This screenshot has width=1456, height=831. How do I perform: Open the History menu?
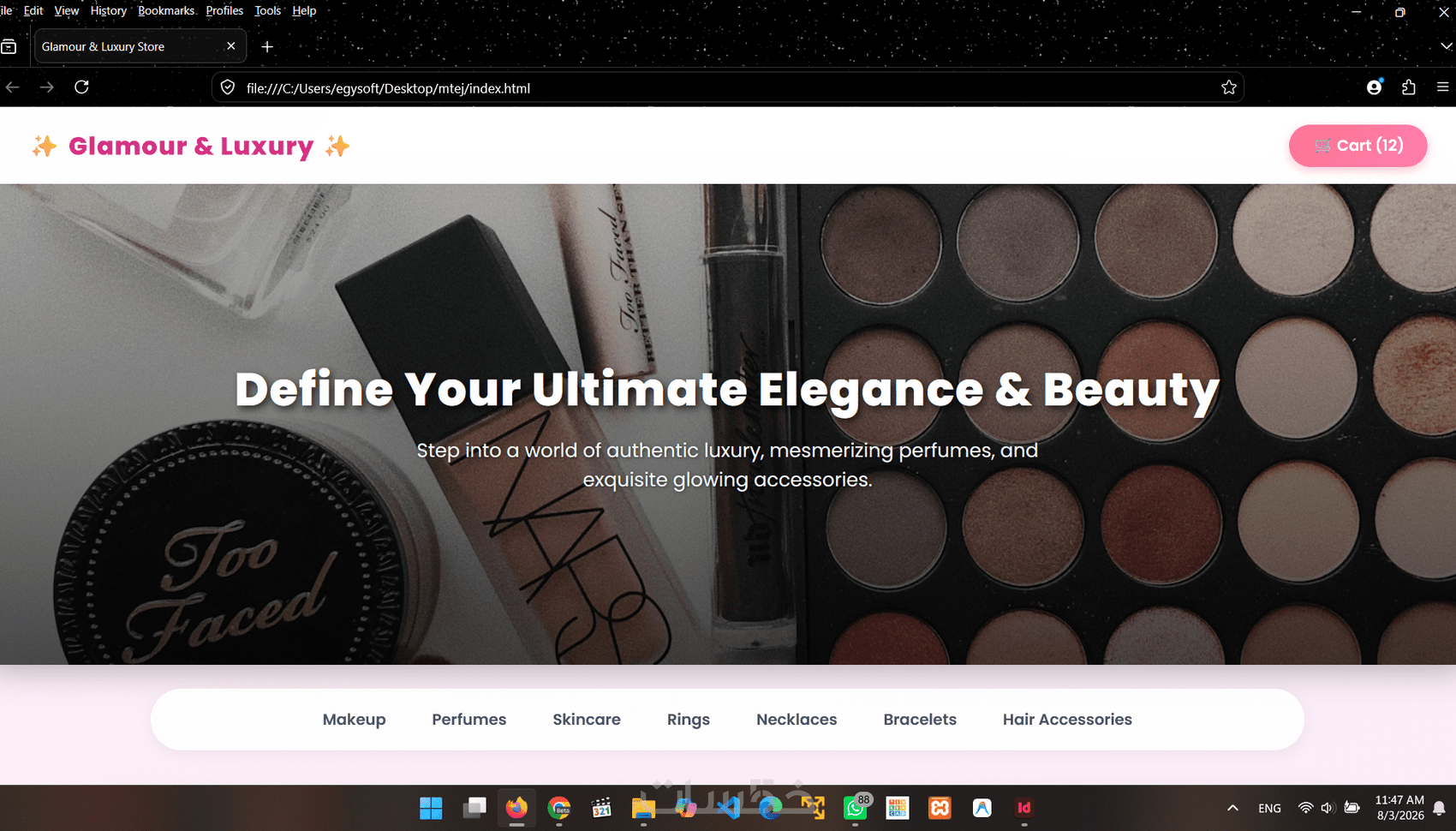pyautogui.click(x=108, y=10)
